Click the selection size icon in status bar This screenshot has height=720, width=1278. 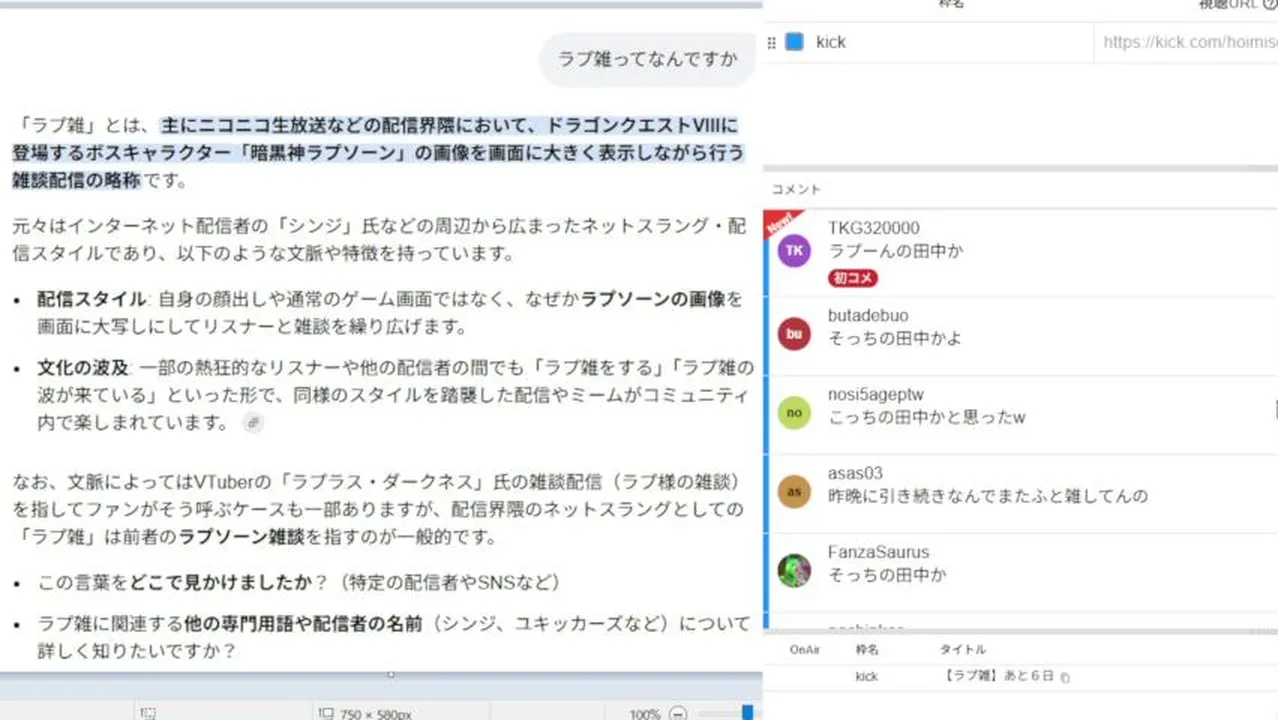pyautogui.click(x=148, y=713)
